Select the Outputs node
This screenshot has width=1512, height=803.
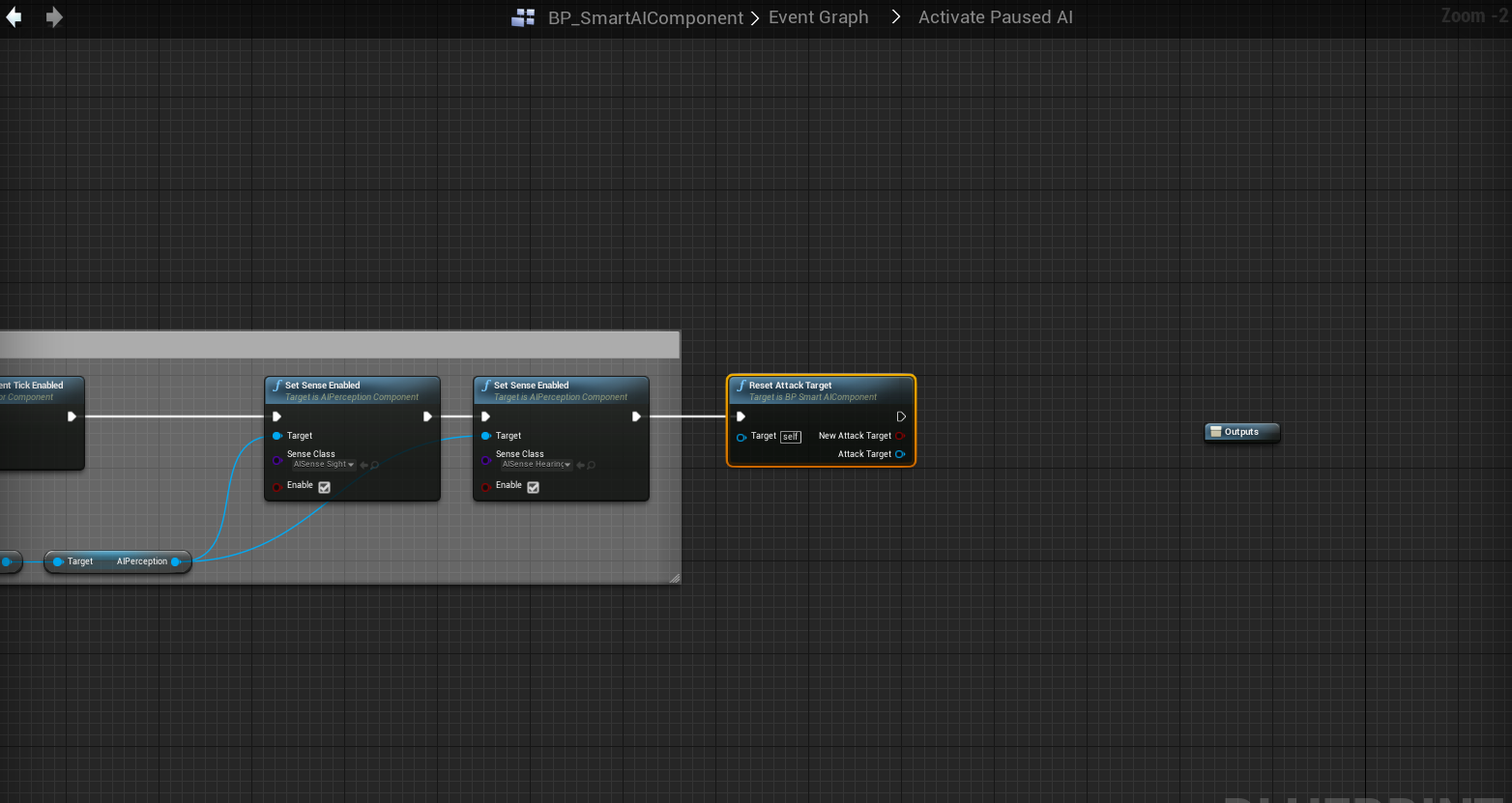tap(1241, 432)
